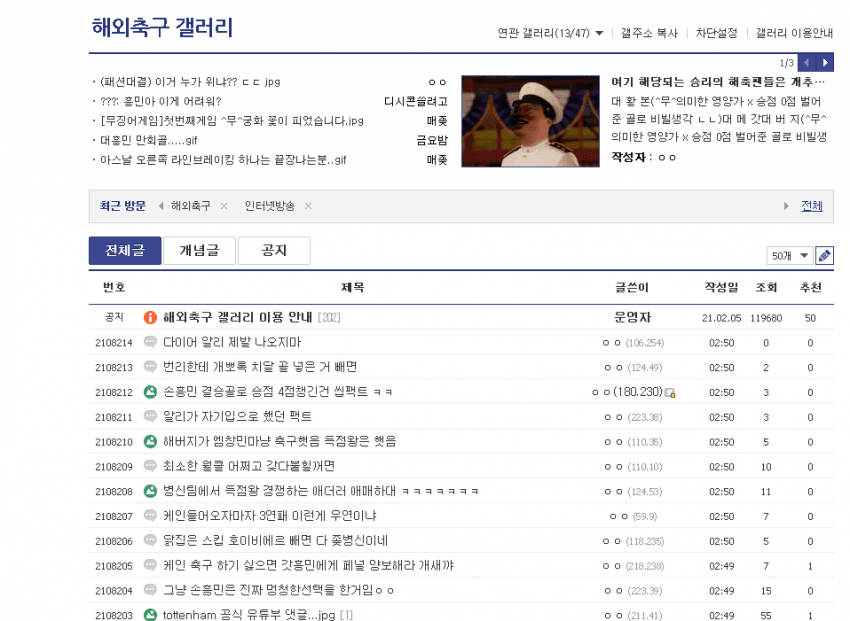850x621 pixels.
Task: Click comment count [1] on tottenham post
Action: click(346, 615)
